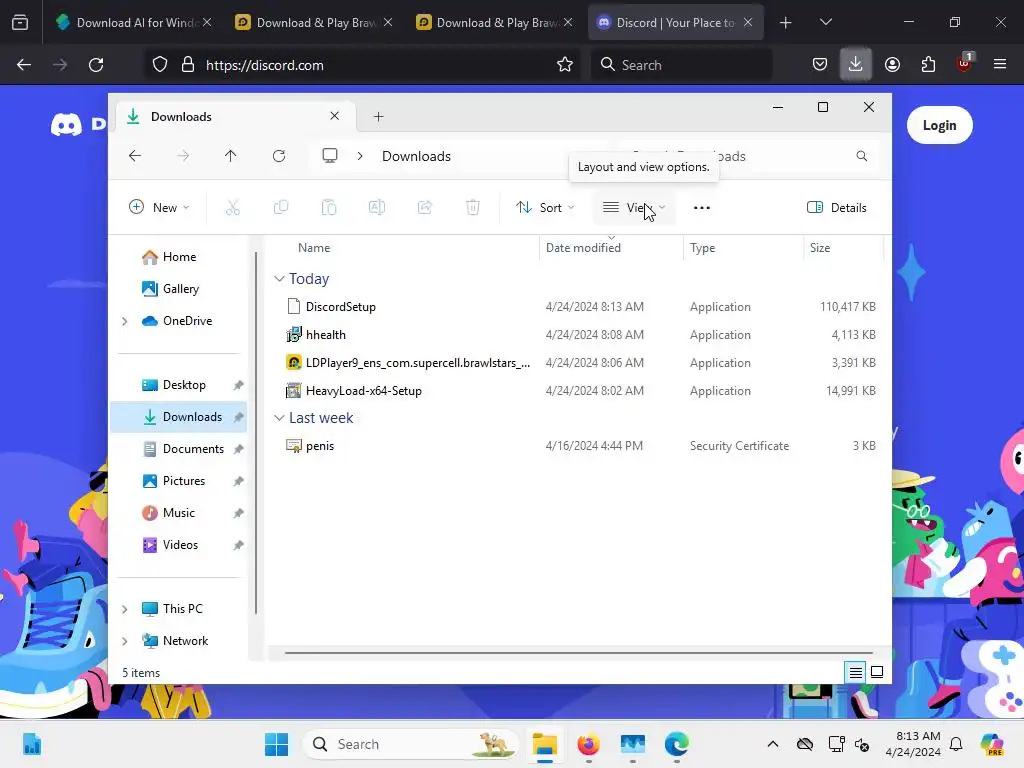Add a new File Explorer tab
This screenshot has width=1024, height=768.
[379, 116]
